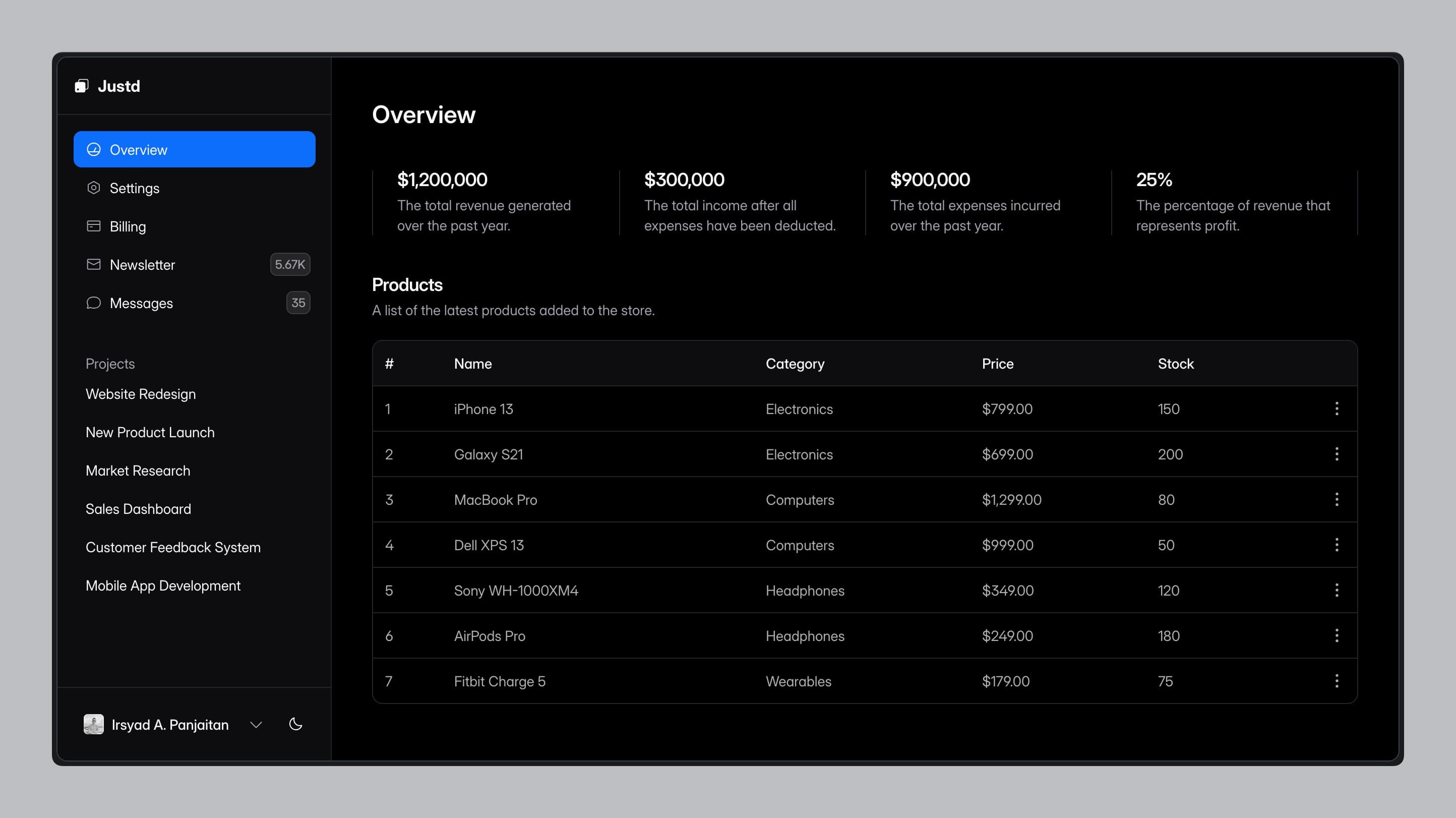
Task: Open three-dot menu for MacBook Pro row
Action: point(1336,499)
